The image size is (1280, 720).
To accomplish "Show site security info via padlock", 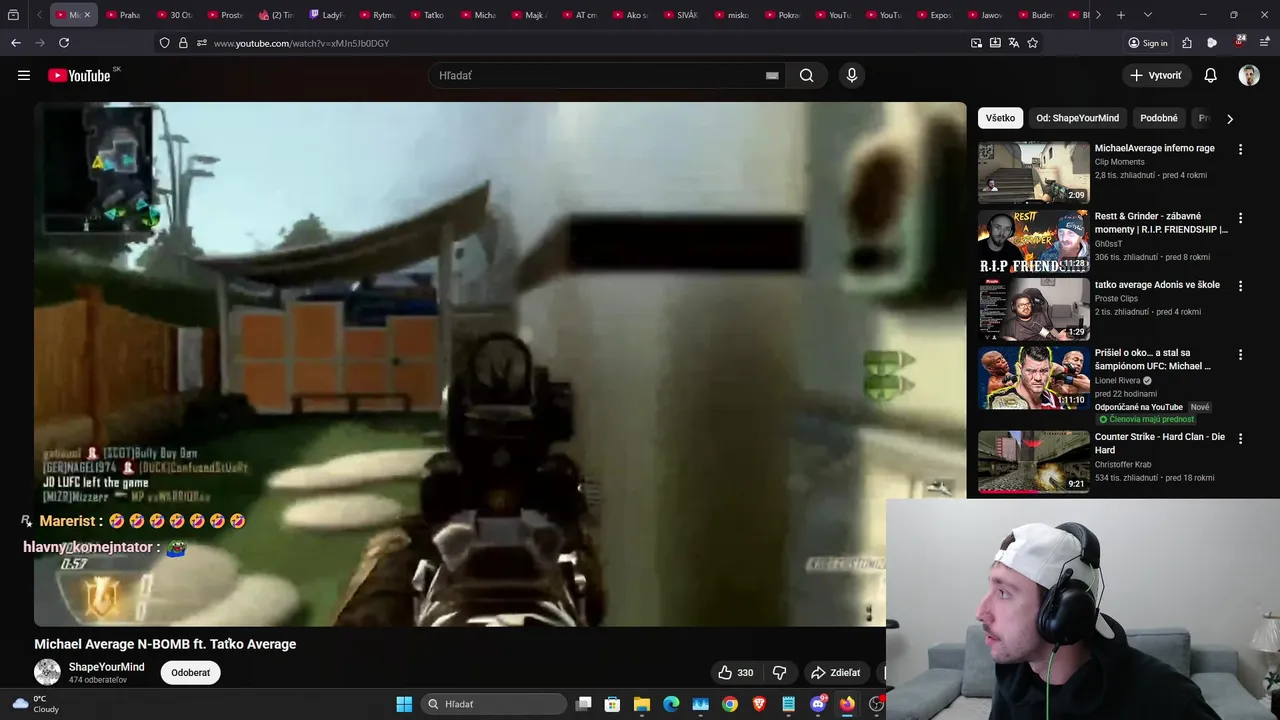I will tap(183, 43).
